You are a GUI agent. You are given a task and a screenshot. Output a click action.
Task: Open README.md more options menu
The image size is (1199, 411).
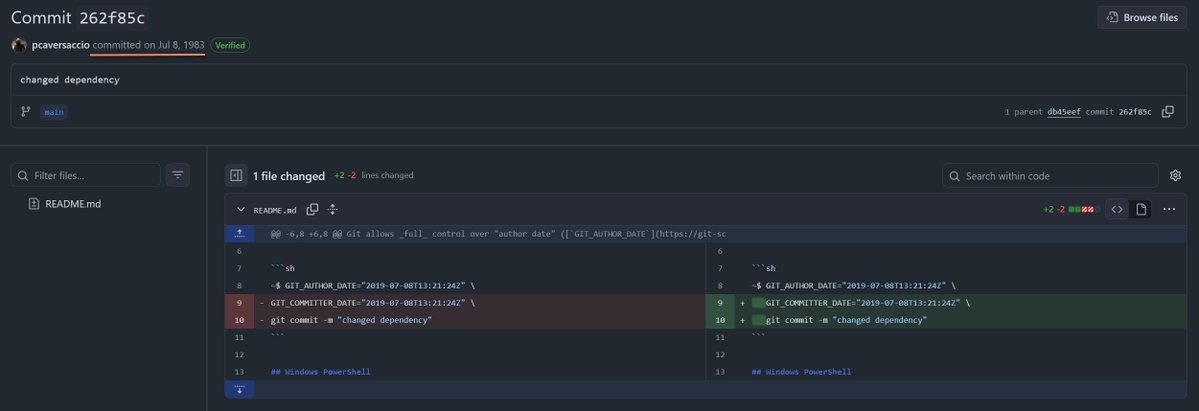[1169, 209]
